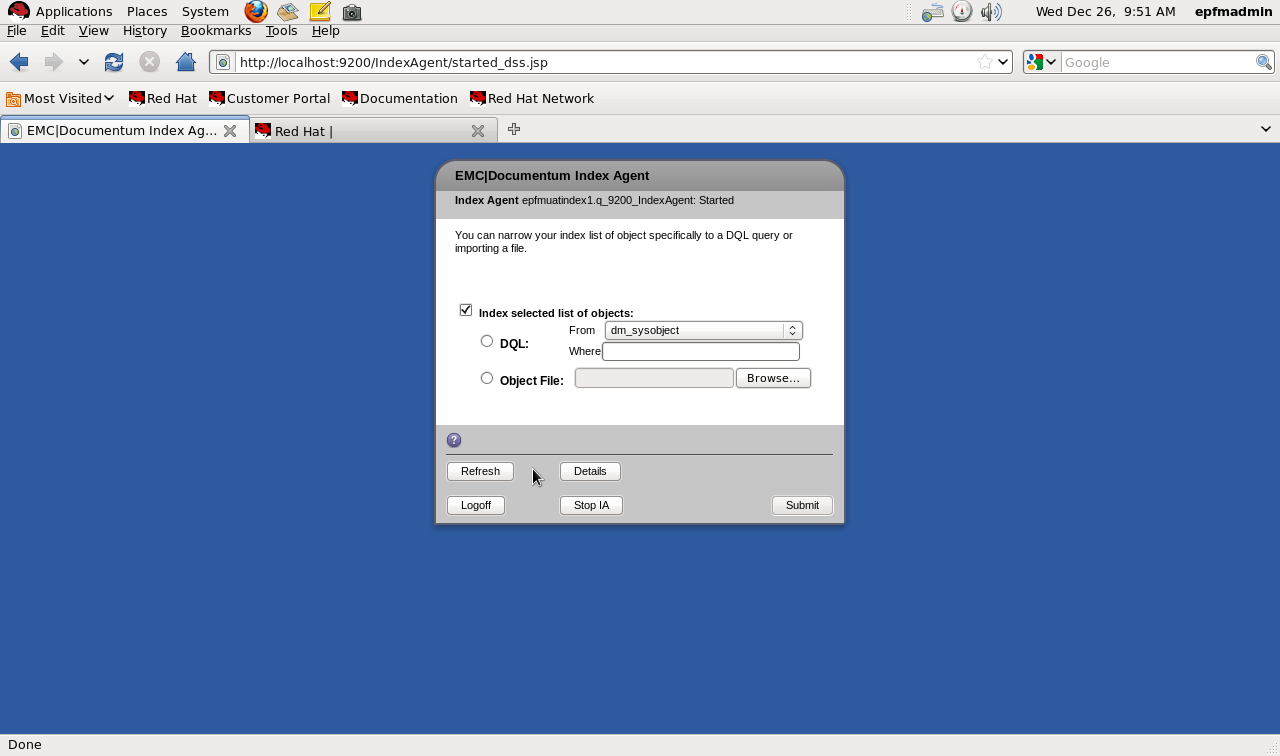Click the Index Agent help question mark icon
The height and width of the screenshot is (756, 1280).
click(454, 440)
